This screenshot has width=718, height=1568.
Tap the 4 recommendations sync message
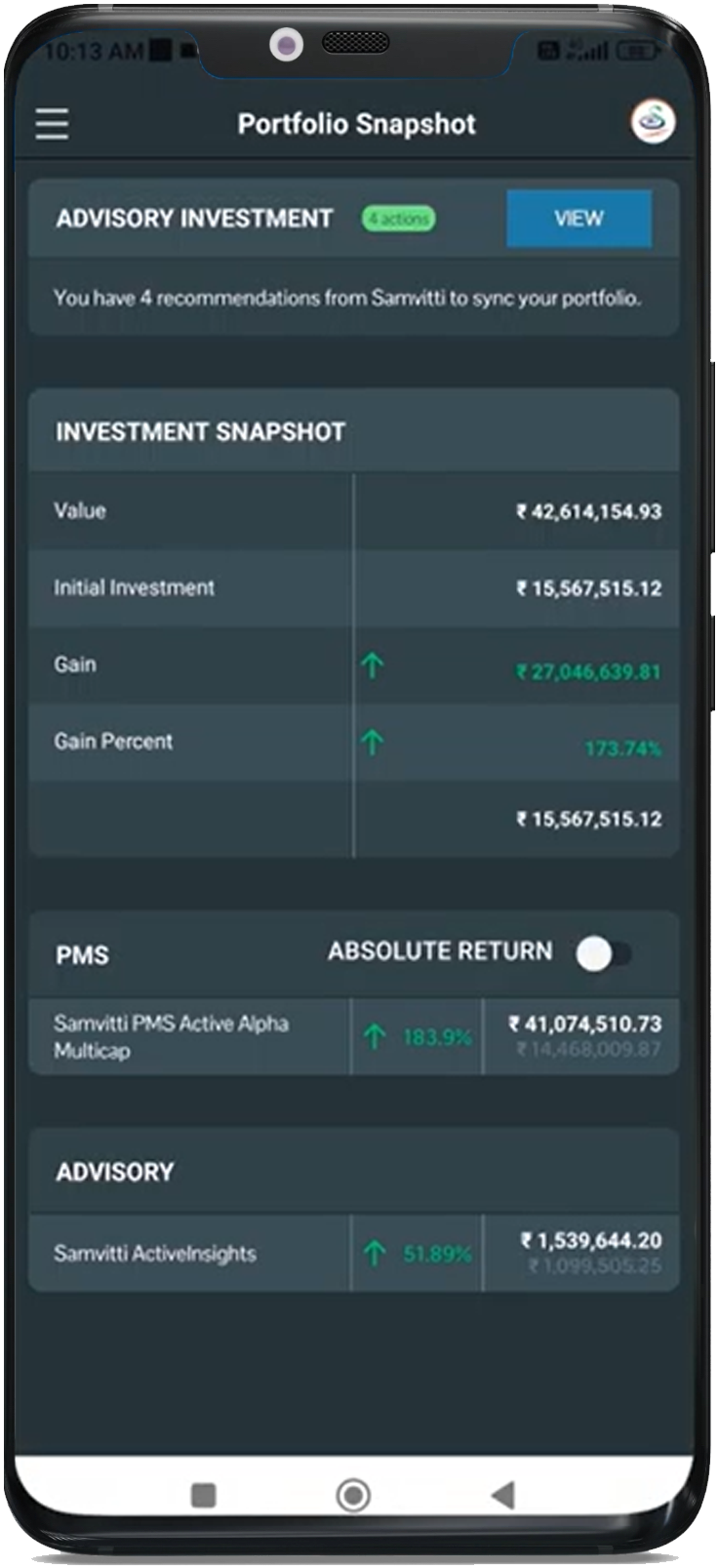click(x=347, y=298)
